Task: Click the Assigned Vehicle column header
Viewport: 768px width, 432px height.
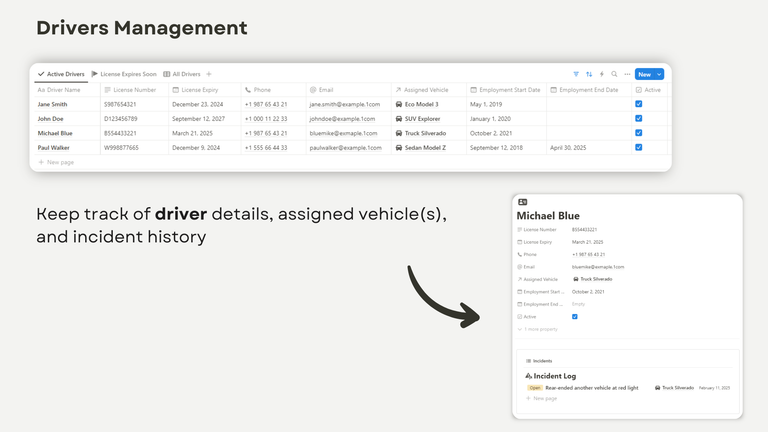Action: click(x=422, y=90)
